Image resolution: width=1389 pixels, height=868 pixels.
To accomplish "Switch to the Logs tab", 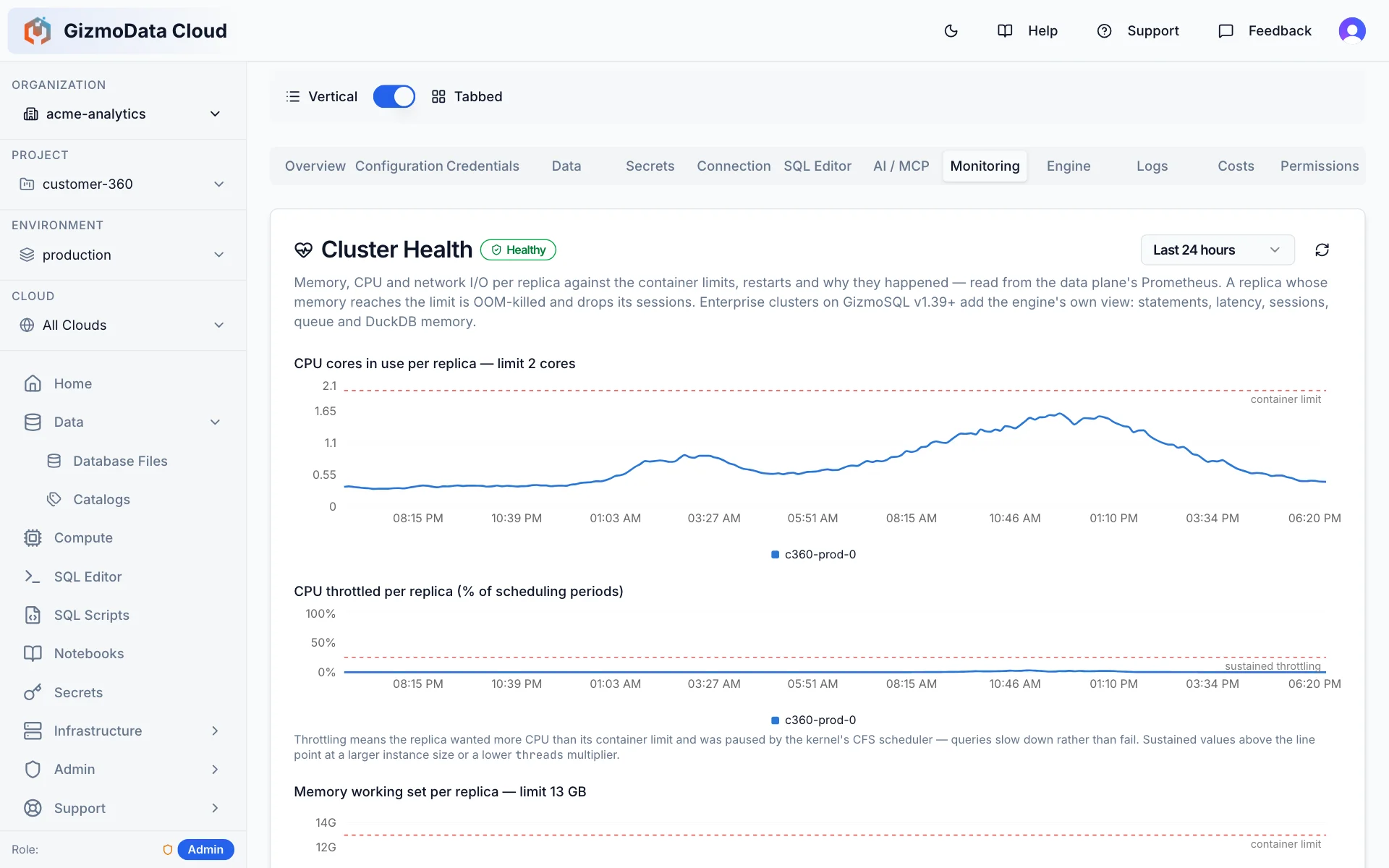I will click(1152, 166).
